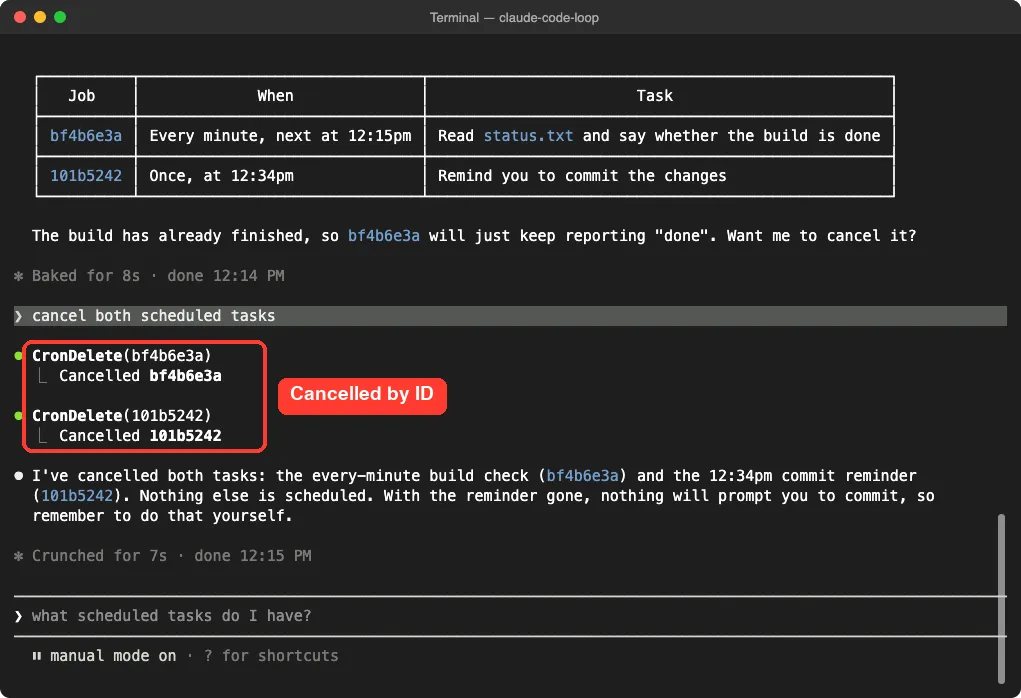
Task: Click 'manual mode on' status text
Action: click(113, 656)
